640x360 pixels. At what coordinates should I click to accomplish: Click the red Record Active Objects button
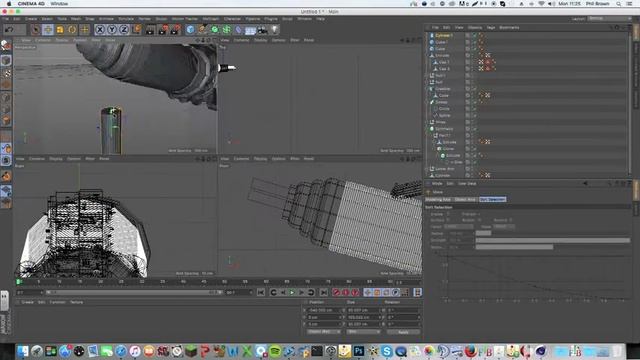point(336,292)
